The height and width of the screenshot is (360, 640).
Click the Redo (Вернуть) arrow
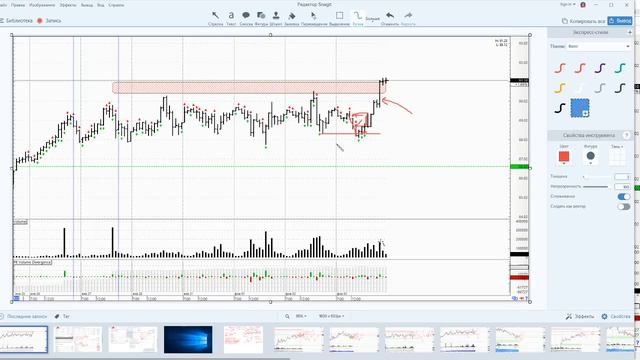[408, 18]
